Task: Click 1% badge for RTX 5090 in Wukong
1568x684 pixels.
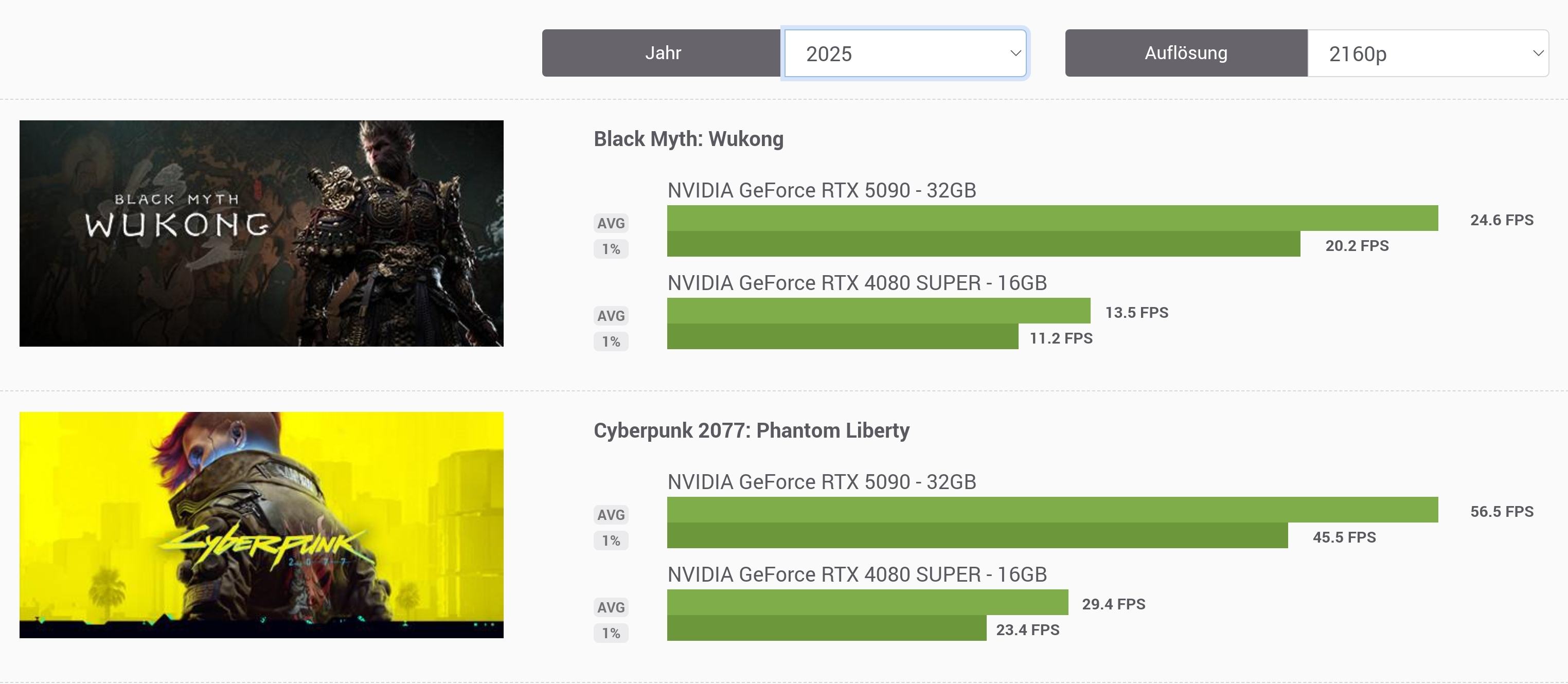Action: pos(611,249)
